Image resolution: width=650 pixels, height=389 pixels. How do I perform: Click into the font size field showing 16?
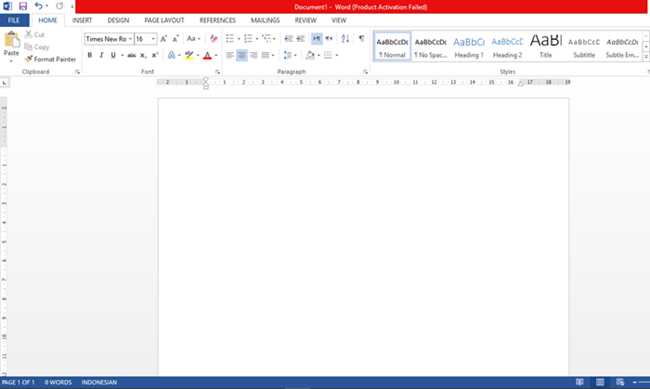[x=142, y=39]
